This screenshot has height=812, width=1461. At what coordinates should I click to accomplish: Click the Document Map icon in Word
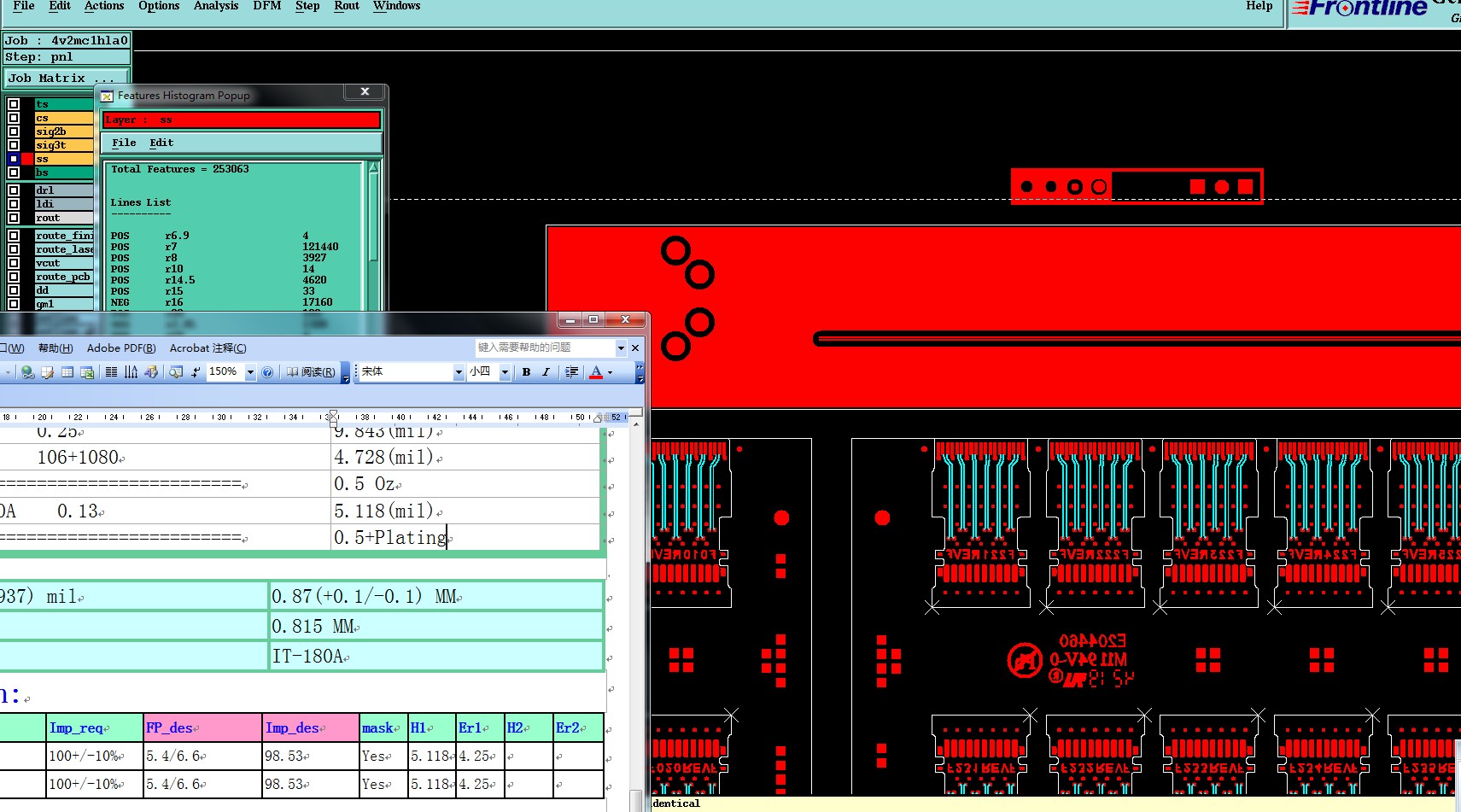[x=176, y=372]
